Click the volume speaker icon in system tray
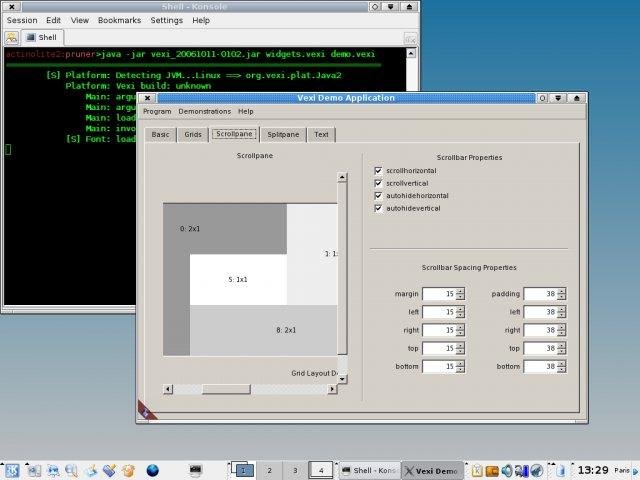 (507, 470)
